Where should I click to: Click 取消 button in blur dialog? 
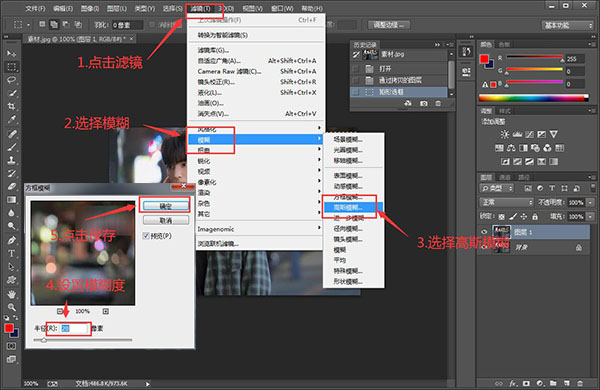point(166,220)
